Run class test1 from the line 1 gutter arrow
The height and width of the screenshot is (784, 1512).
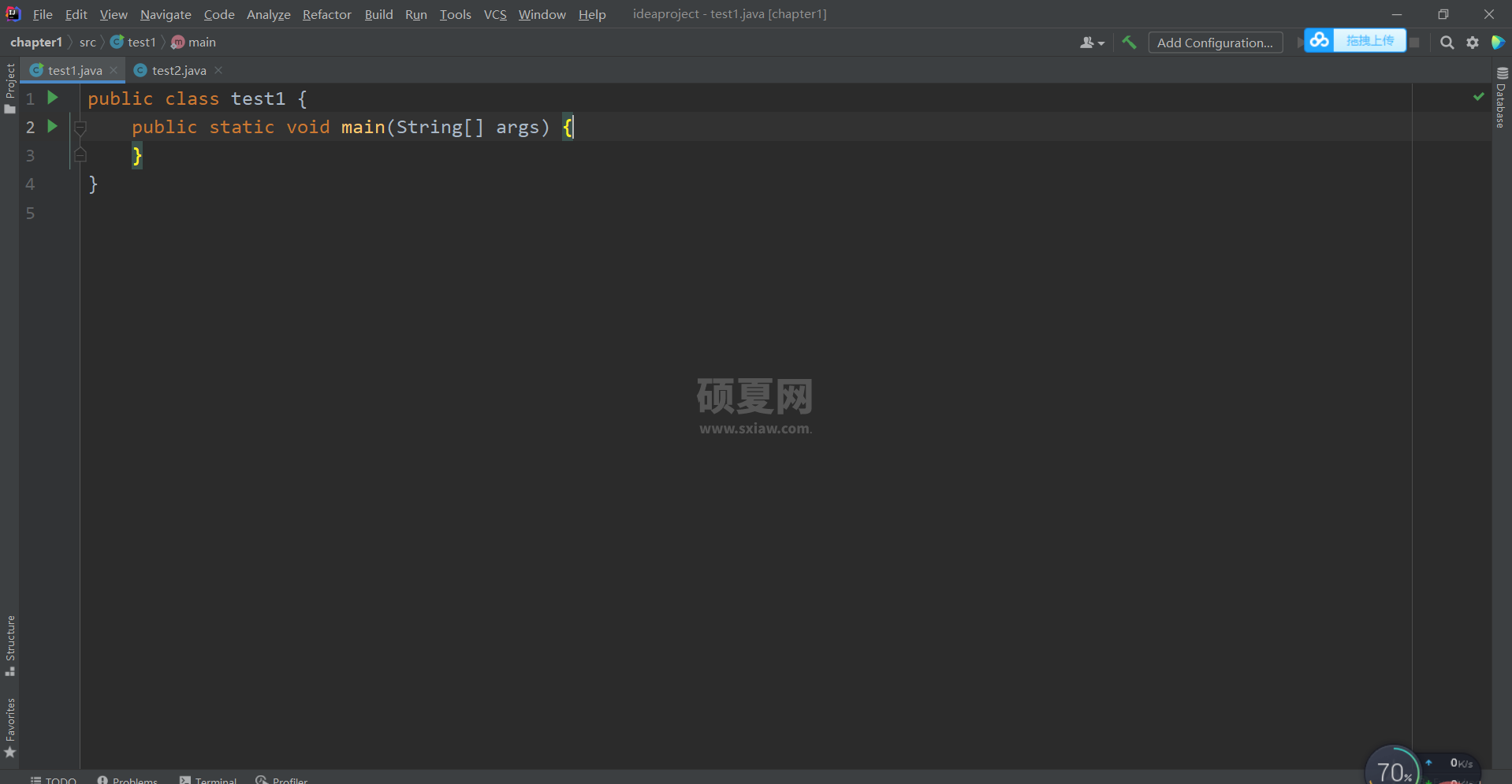53,98
